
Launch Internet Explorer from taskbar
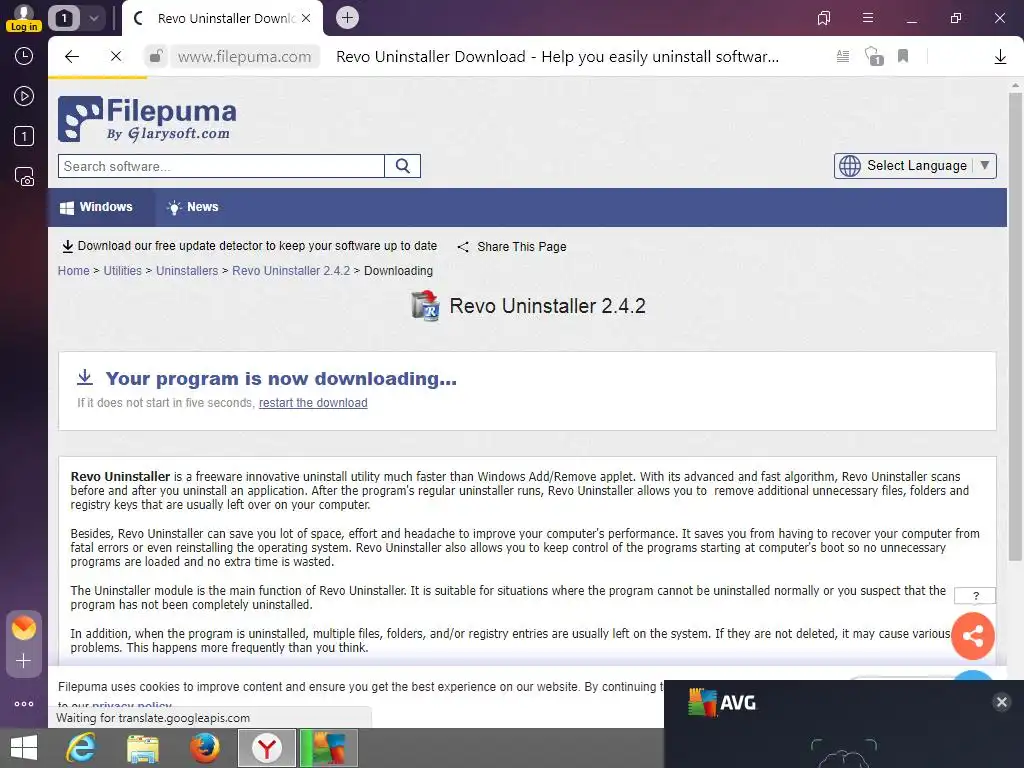(x=81, y=748)
